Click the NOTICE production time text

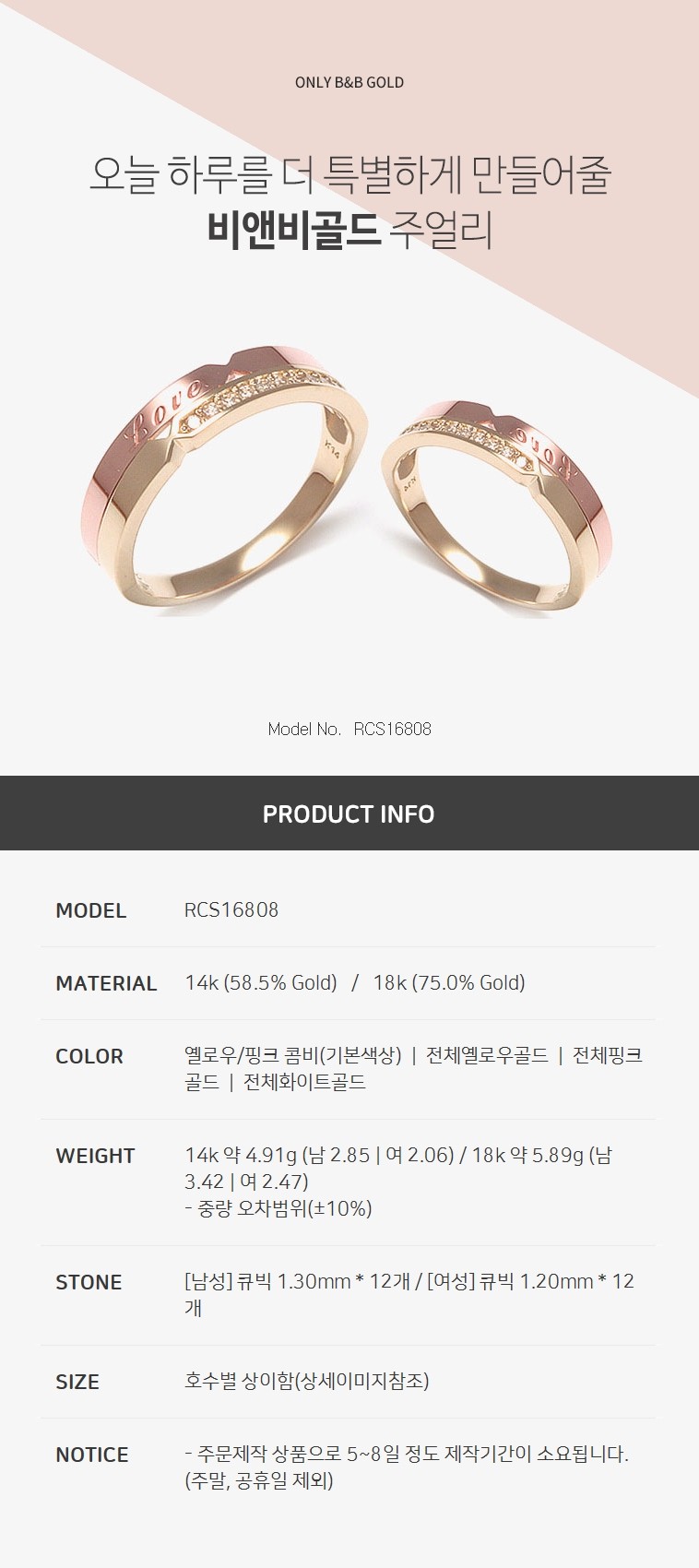[407, 1467]
